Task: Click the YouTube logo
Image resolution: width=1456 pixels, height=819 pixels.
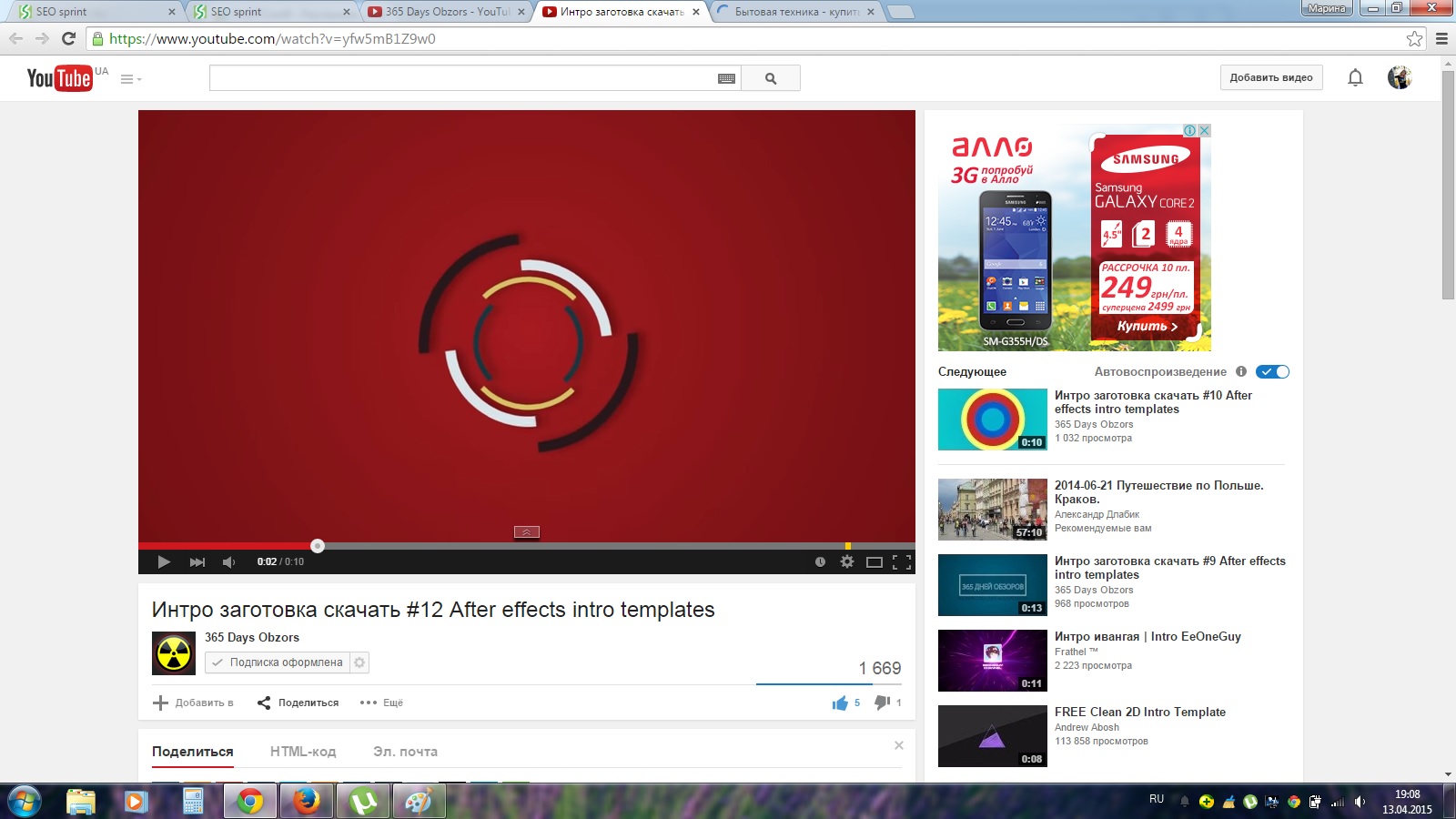Action: 59,78
